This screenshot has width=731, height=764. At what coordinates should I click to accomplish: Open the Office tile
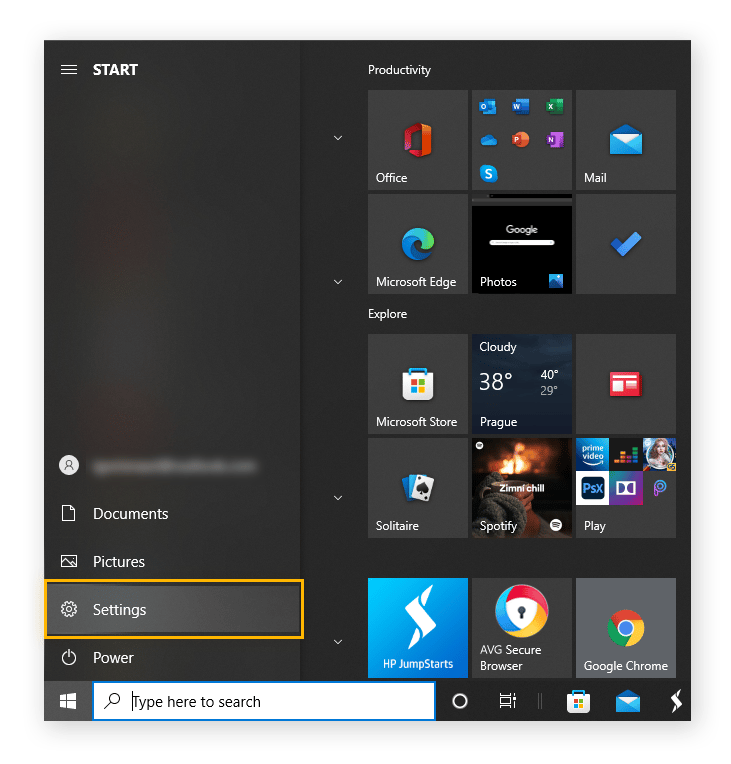[417, 140]
